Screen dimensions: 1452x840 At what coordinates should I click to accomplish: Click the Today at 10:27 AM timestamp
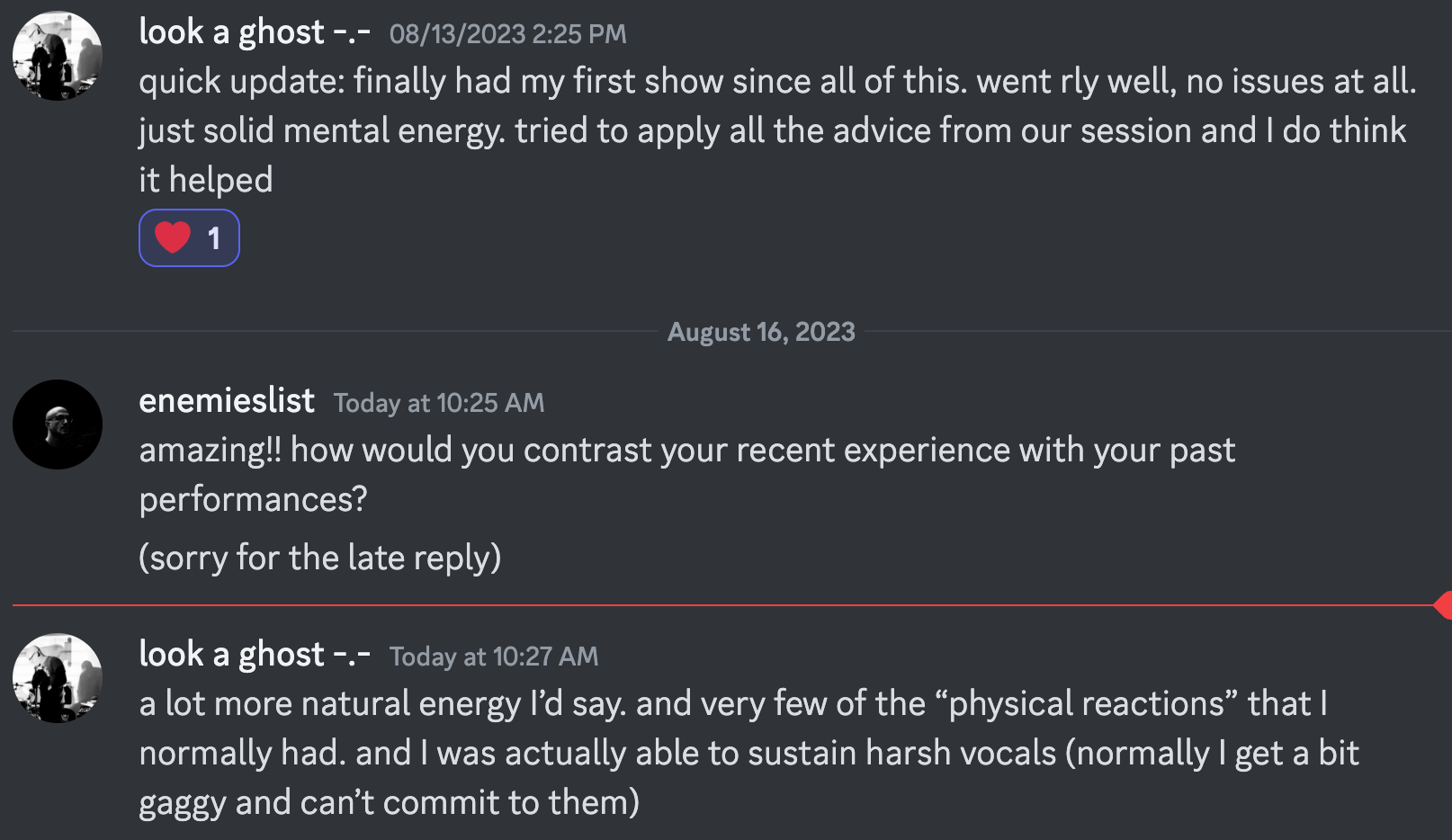click(494, 657)
